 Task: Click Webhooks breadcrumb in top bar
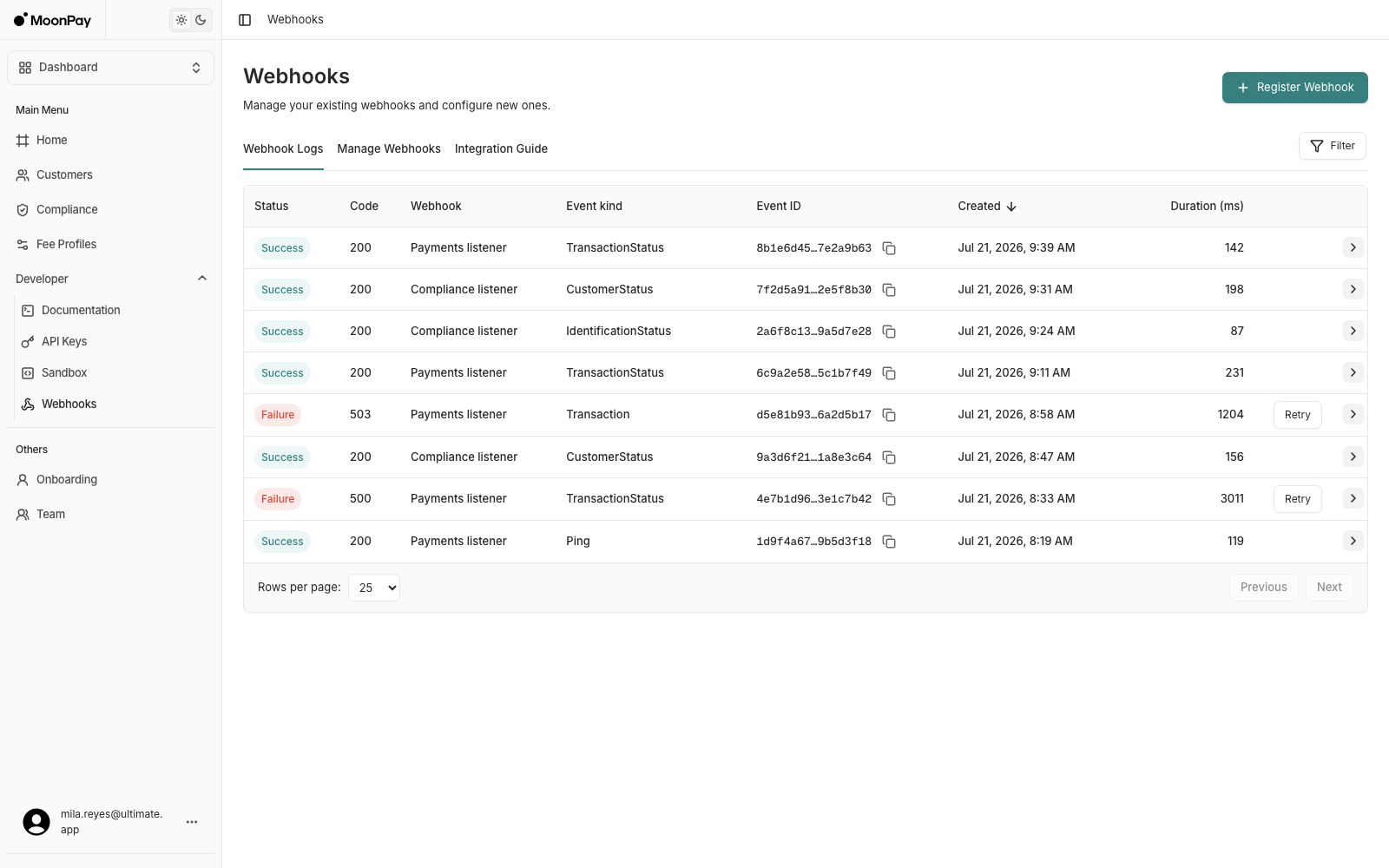click(x=295, y=20)
